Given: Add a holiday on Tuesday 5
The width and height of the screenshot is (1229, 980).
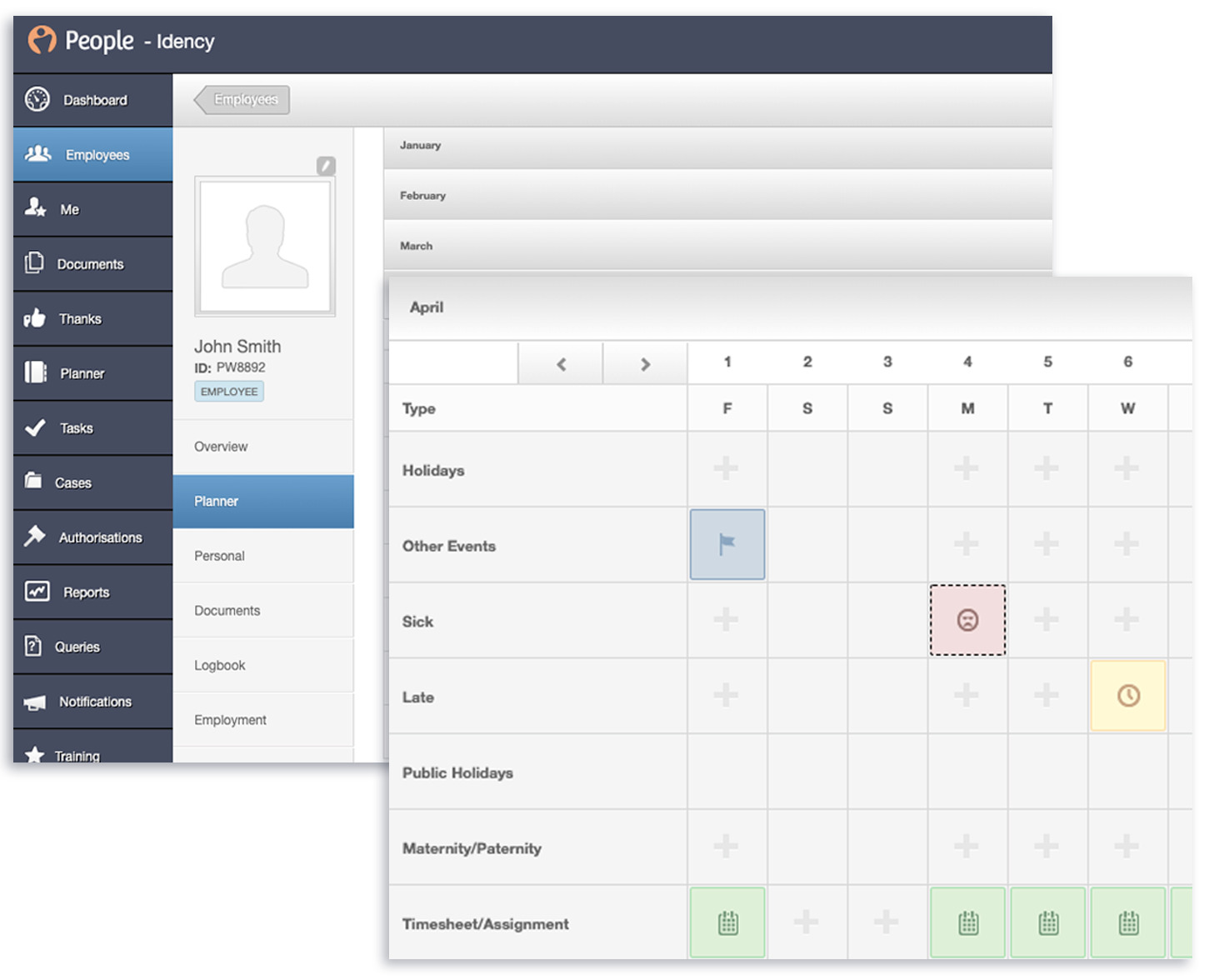Looking at the screenshot, I should coord(1047,468).
